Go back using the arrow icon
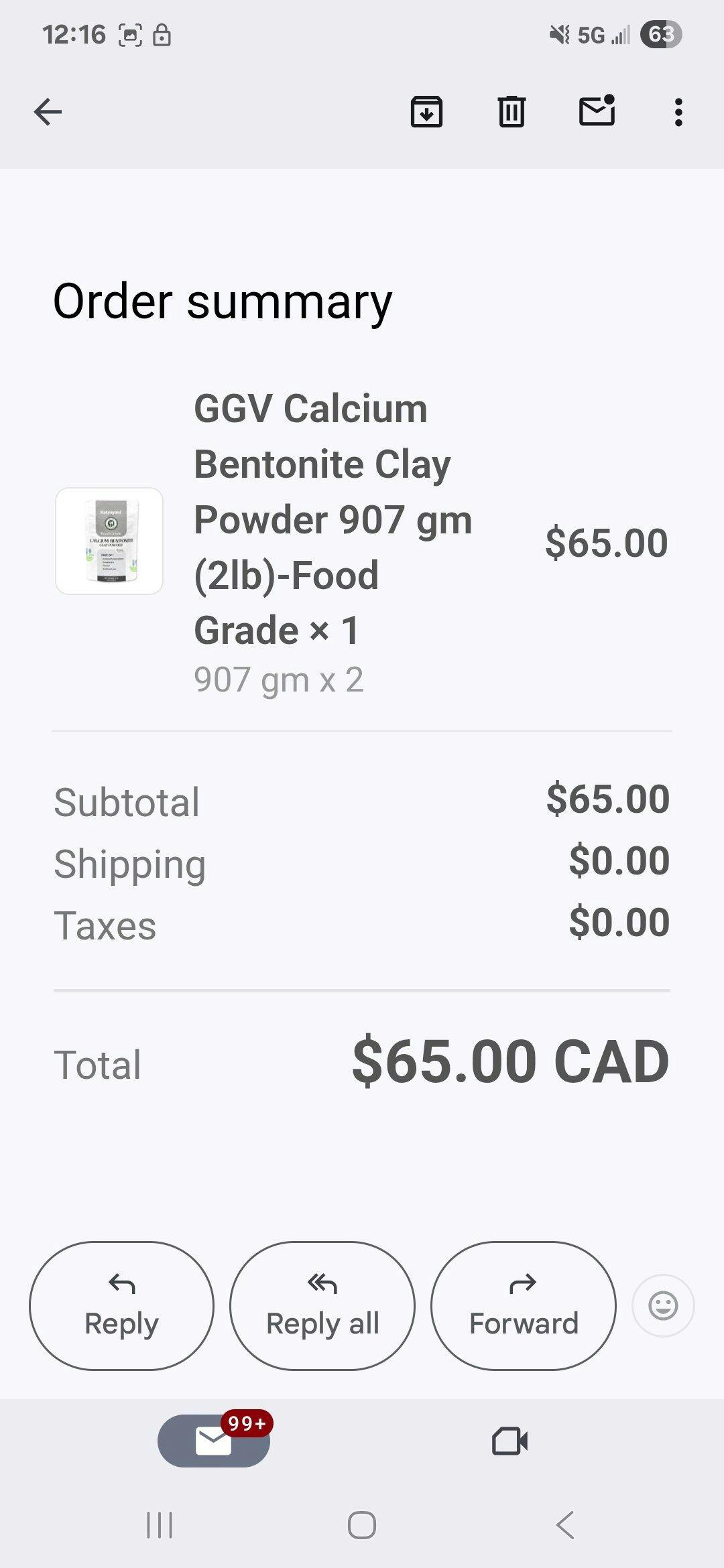Screen dimensions: 724x1568 click(48, 112)
